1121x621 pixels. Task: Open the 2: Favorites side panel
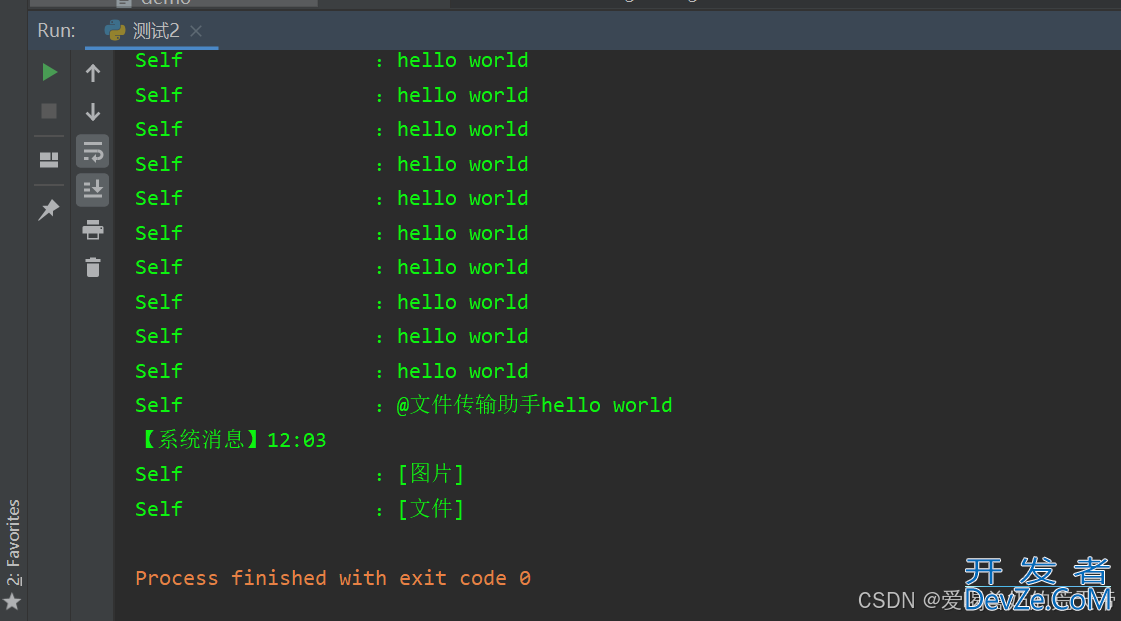tap(13, 542)
